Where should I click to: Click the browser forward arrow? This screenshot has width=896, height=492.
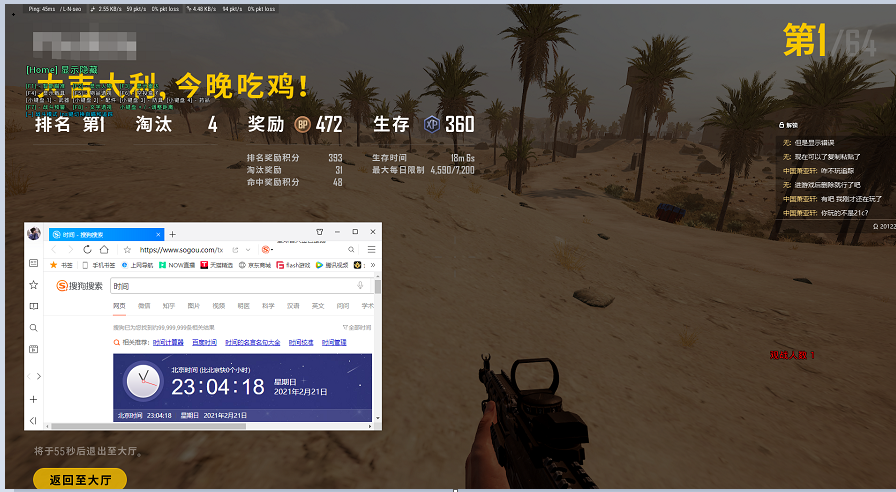click(70, 250)
